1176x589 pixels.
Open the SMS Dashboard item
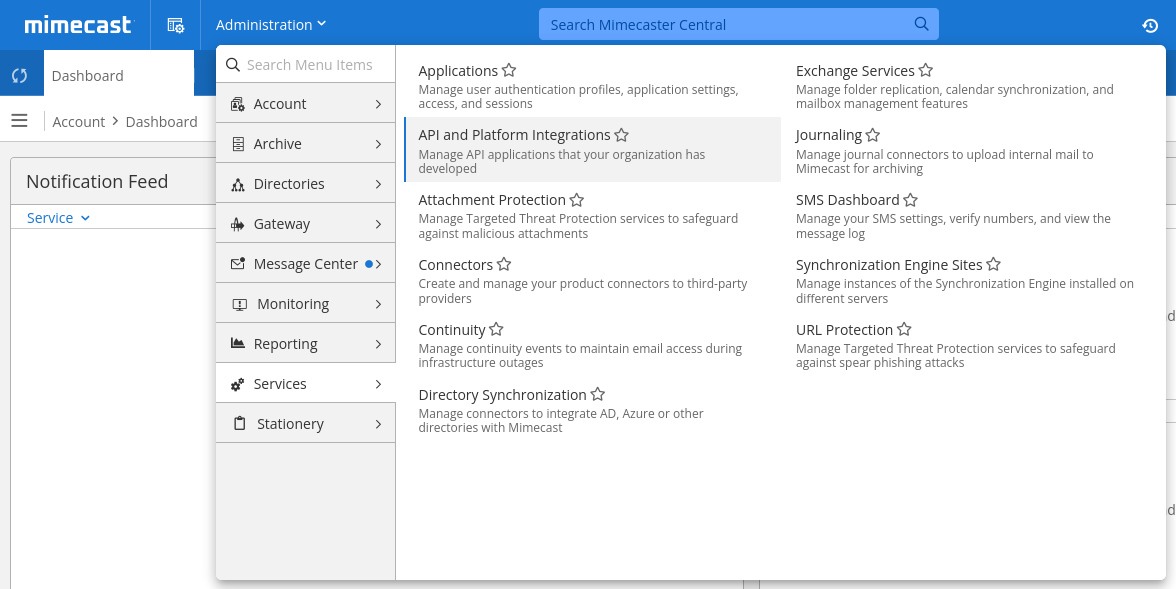tap(848, 200)
